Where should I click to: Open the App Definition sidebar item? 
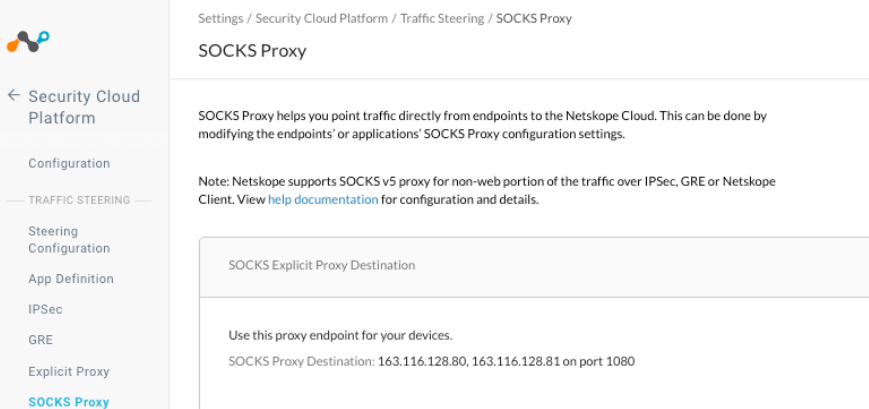click(71, 279)
